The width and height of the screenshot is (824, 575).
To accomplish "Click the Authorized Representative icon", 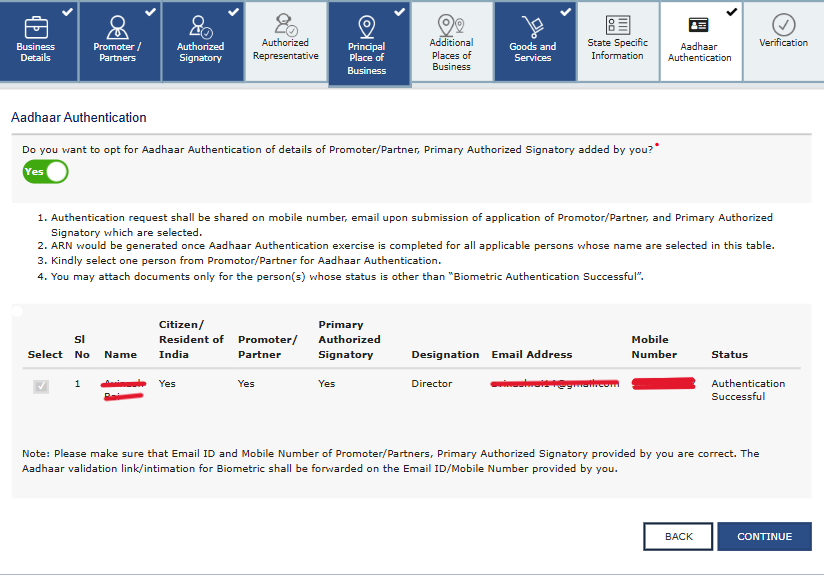I will click(285, 24).
